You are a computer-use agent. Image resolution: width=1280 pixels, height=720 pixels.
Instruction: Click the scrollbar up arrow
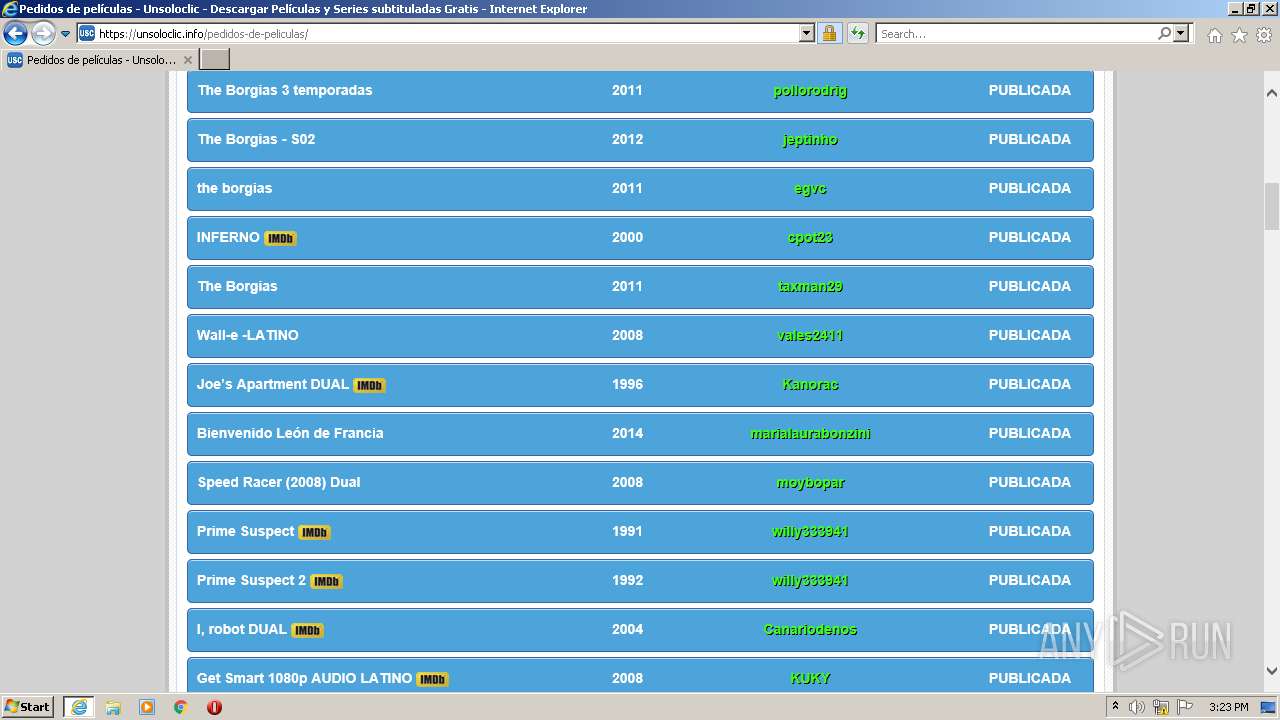click(1272, 93)
